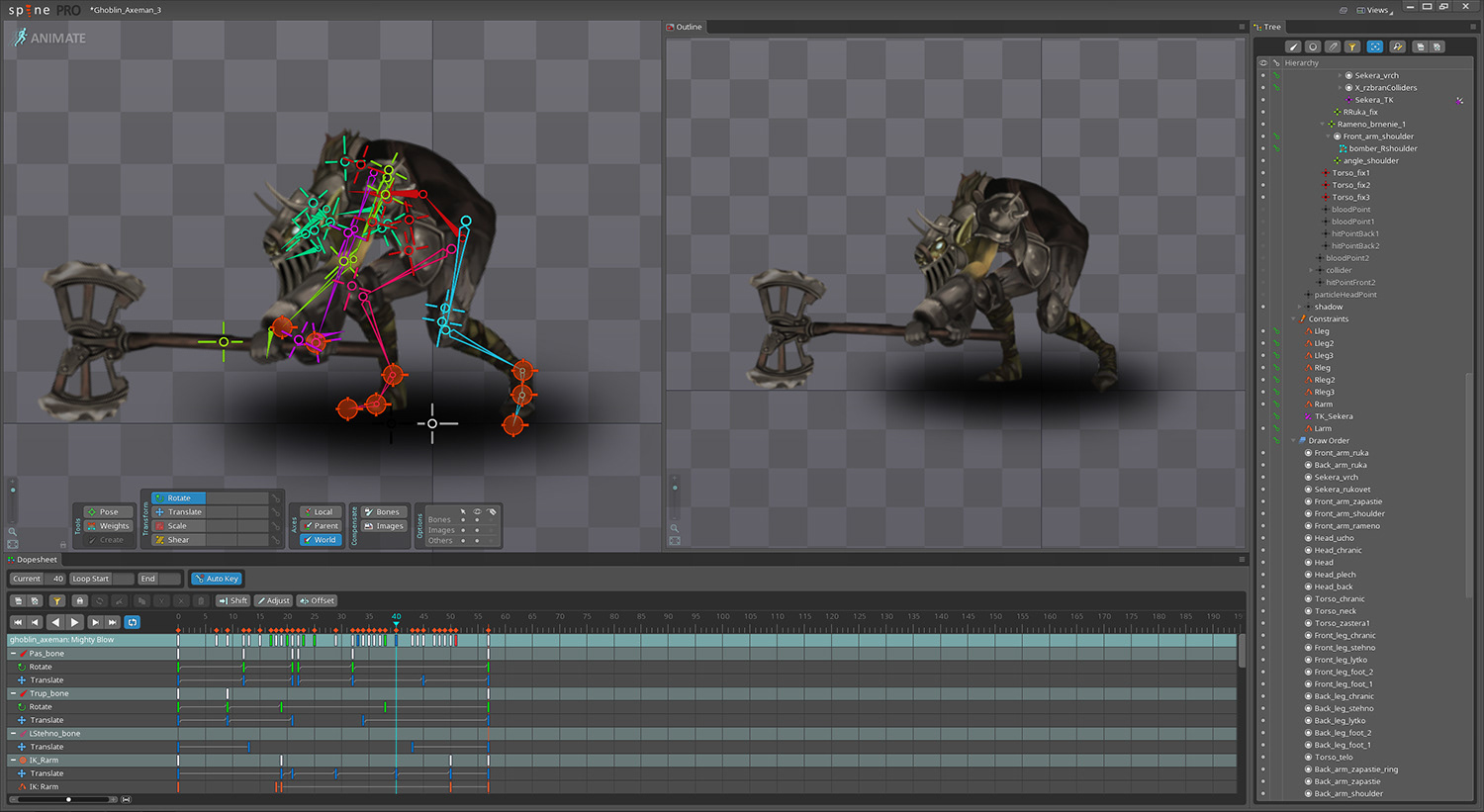Open the Tree panel options menu icon
Image resolution: width=1484 pixels, height=812 pixels.
1473,27
